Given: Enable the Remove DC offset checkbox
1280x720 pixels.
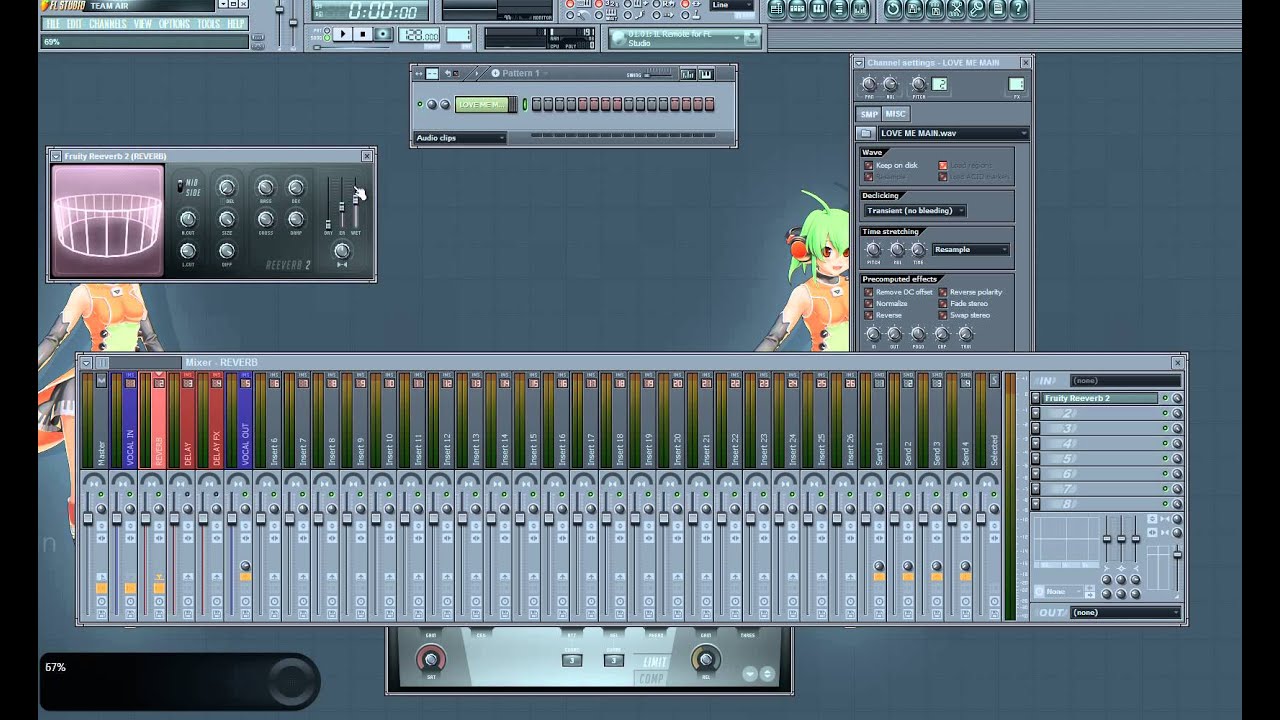Looking at the screenshot, I should click(868, 292).
